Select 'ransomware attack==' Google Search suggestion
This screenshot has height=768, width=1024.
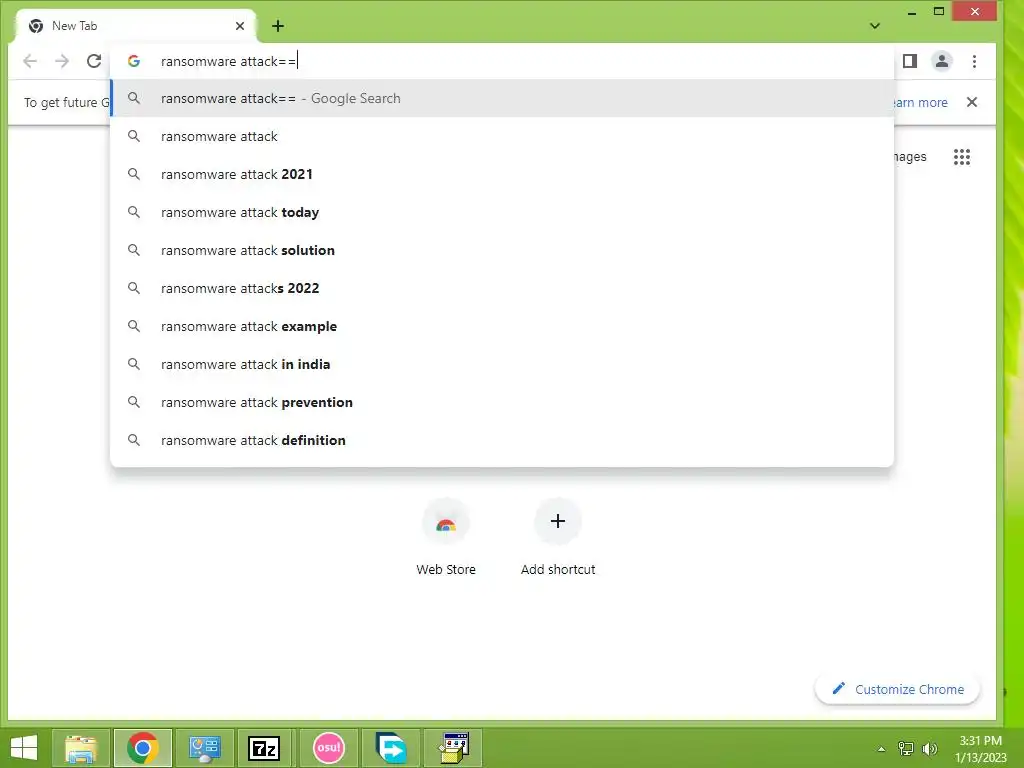point(502,99)
